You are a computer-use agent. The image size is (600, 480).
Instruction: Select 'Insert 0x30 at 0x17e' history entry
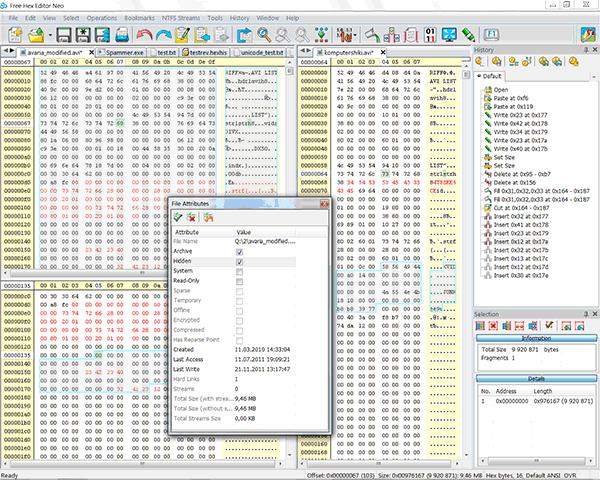[x=521, y=276]
